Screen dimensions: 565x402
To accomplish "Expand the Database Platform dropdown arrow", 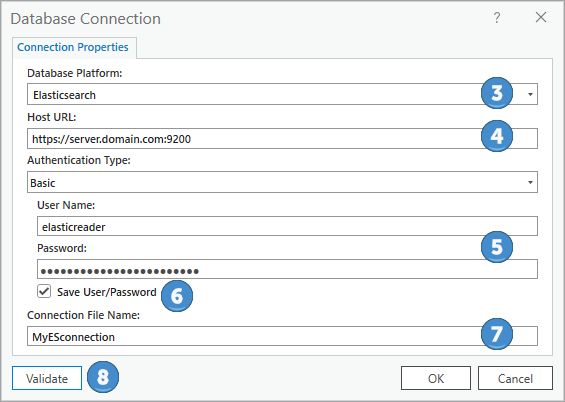I will pyautogui.click(x=530, y=94).
